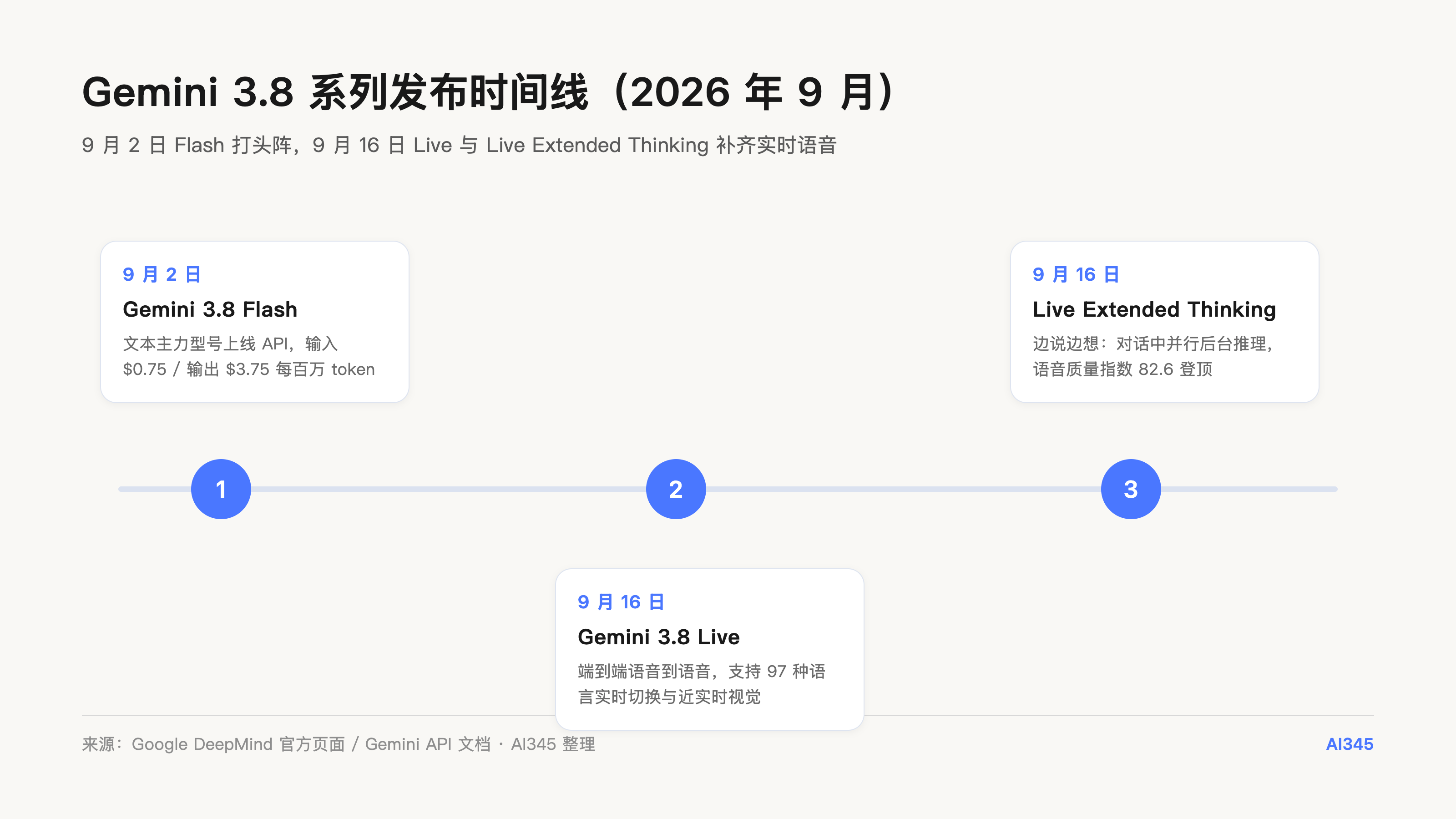This screenshot has height=819, width=1456.
Task: Select the Gemini 3.8 Live card title
Action: (x=658, y=637)
